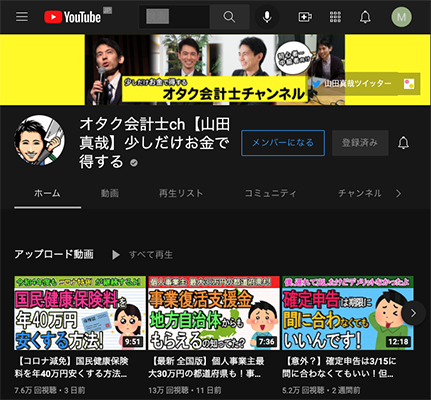Image resolution: width=431 pixels, height=400 pixels.
Task: Click the 登録済み subscribed button
Action: tap(360, 143)
